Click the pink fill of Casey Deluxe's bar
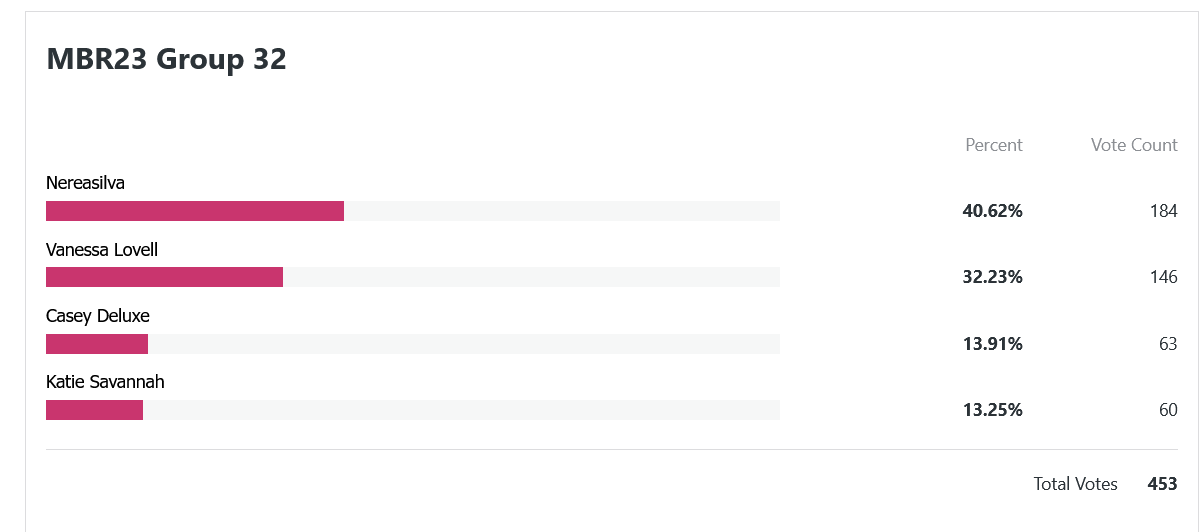This screenshot has width=1203, height=532. click(x=97, y=344)
